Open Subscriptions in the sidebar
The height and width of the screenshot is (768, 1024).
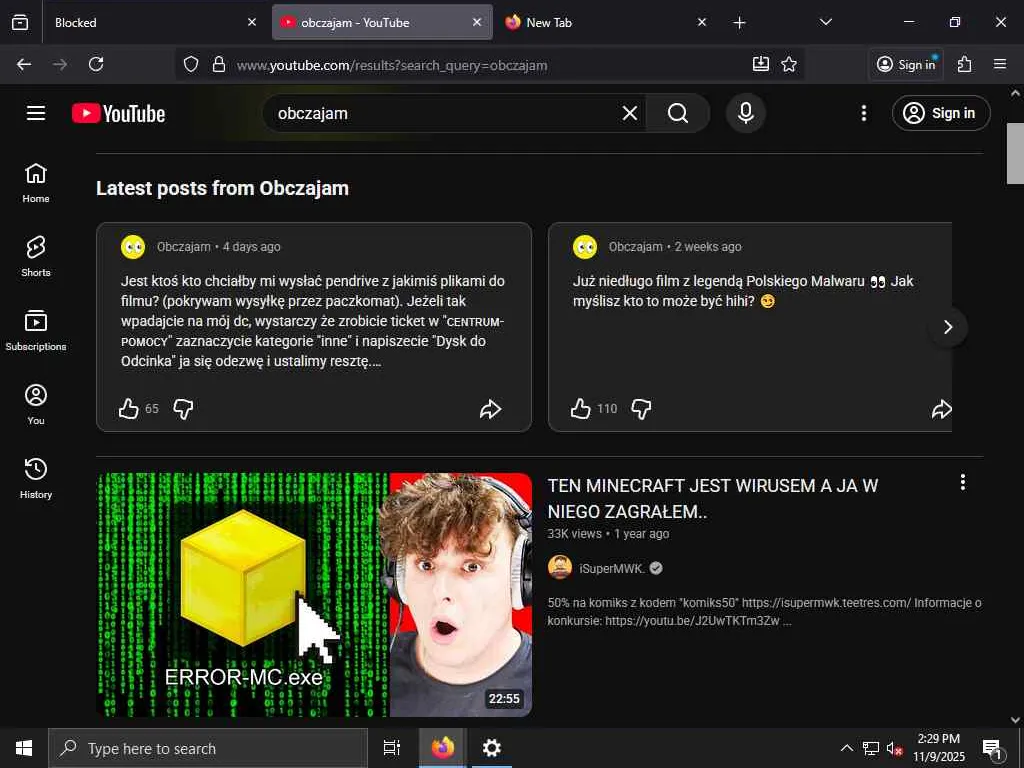[36, 330]
